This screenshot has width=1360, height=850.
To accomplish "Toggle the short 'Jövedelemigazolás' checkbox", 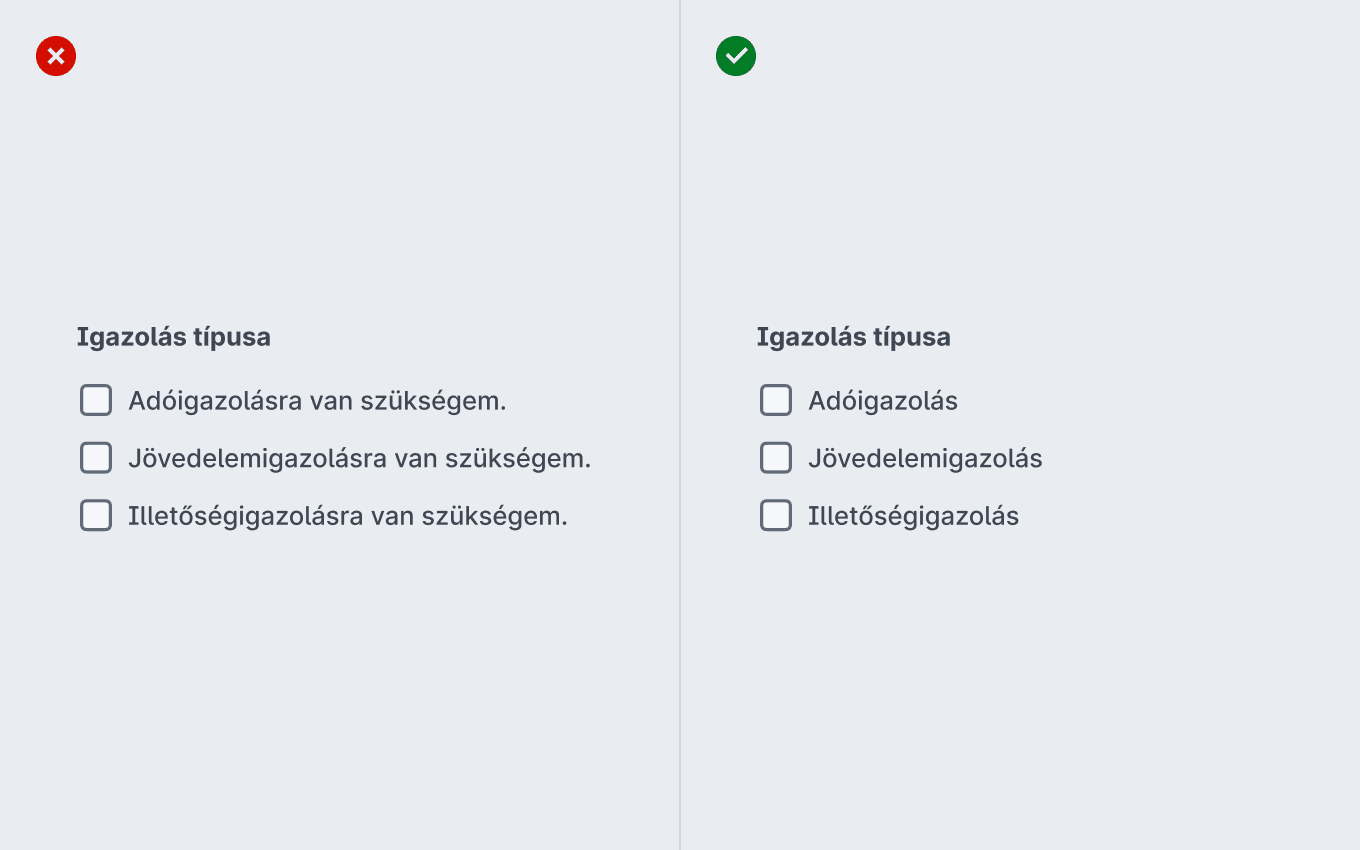I will [776, 458].
